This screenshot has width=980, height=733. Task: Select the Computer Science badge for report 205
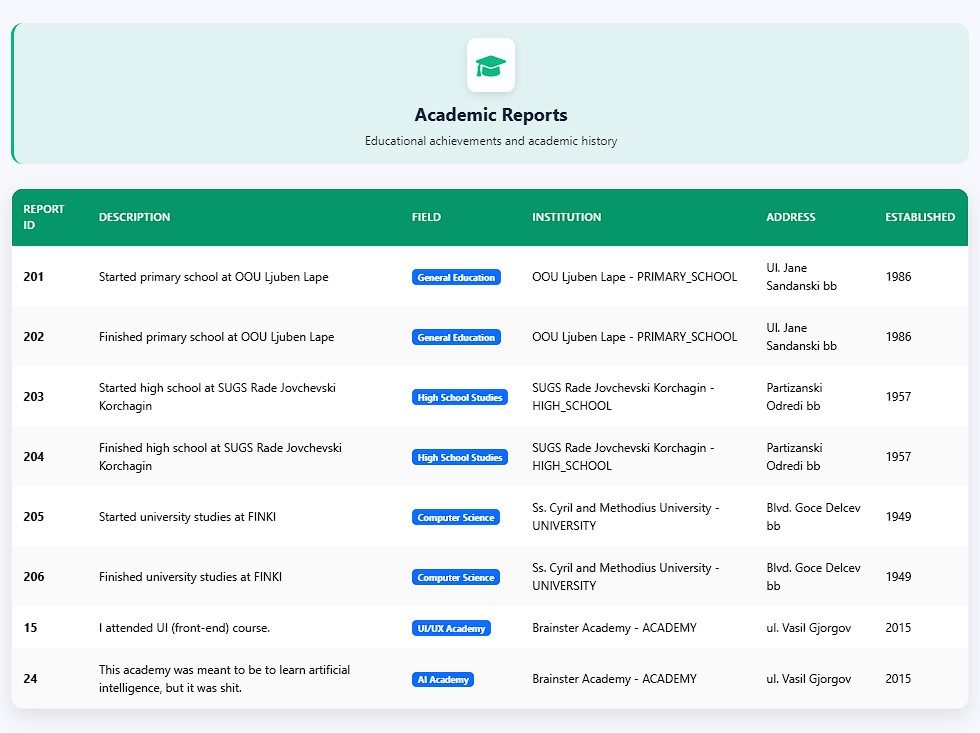tap(456, 517)
